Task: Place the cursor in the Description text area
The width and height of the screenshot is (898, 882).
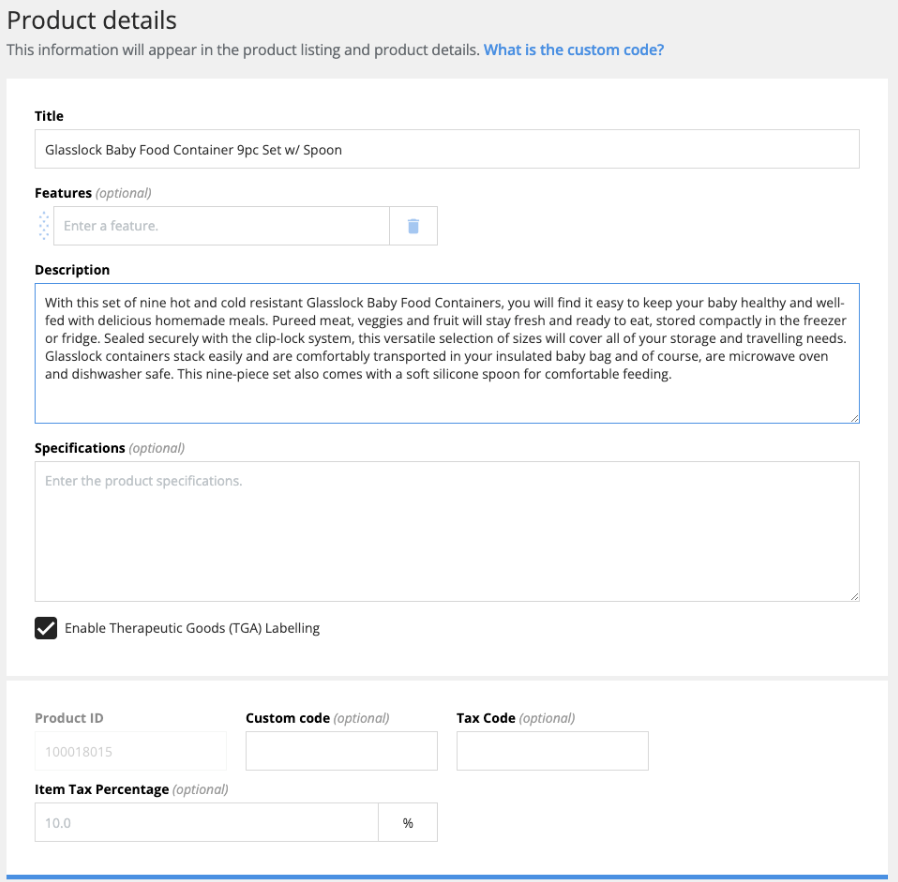Action: [x=447, y=353]
